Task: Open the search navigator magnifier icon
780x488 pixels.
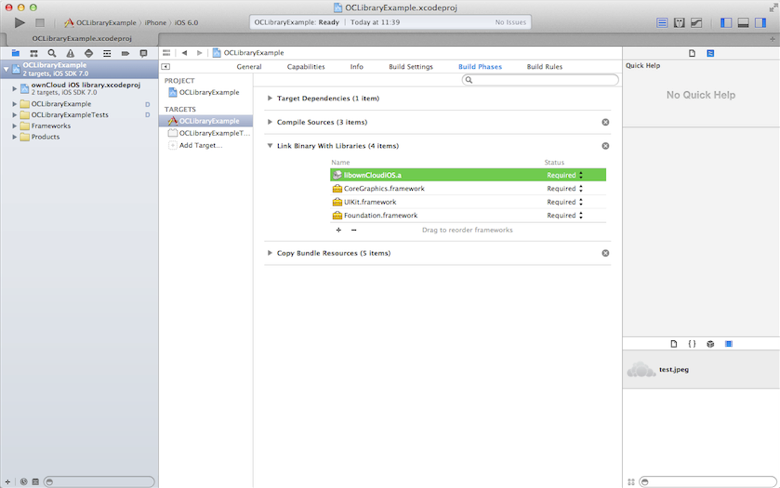Action: pos(52,53)
